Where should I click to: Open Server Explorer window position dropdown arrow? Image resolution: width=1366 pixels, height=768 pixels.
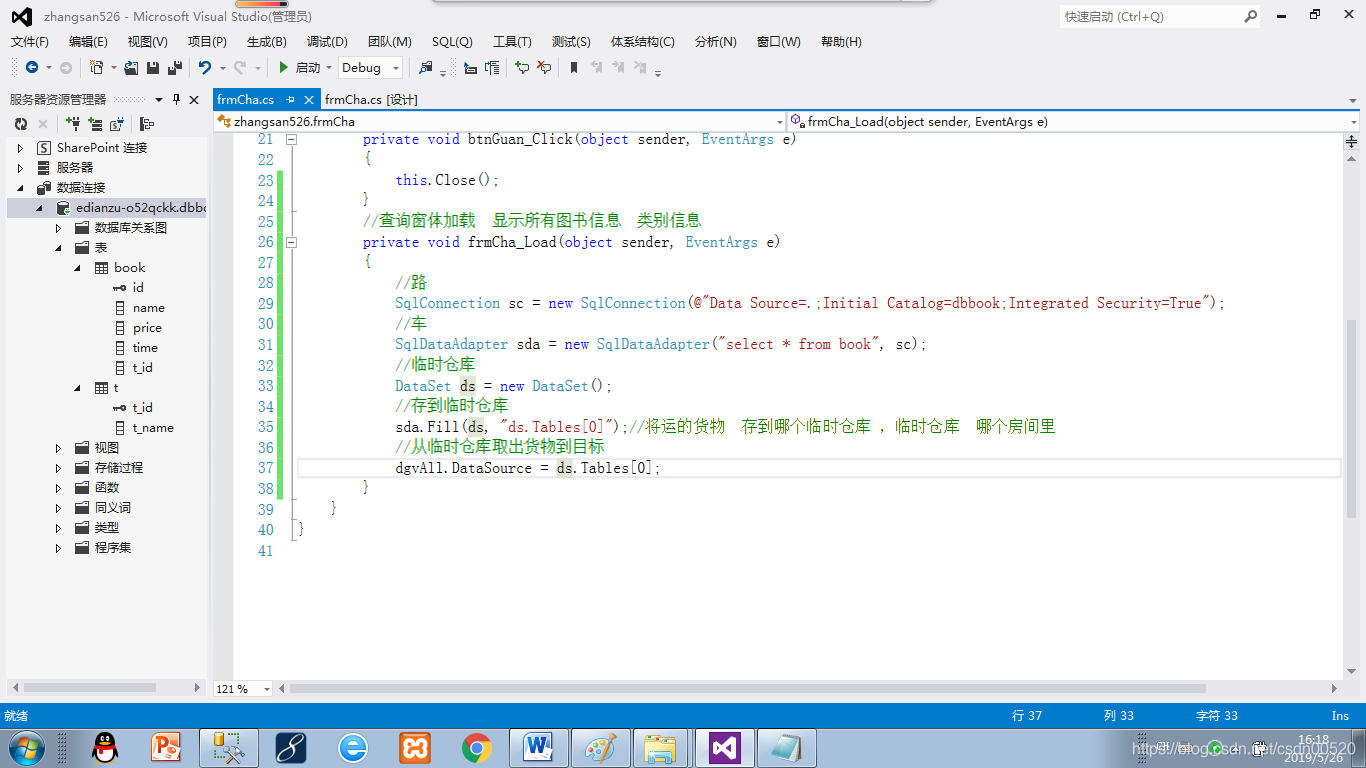pyautogui.click(x=158, y=99)
